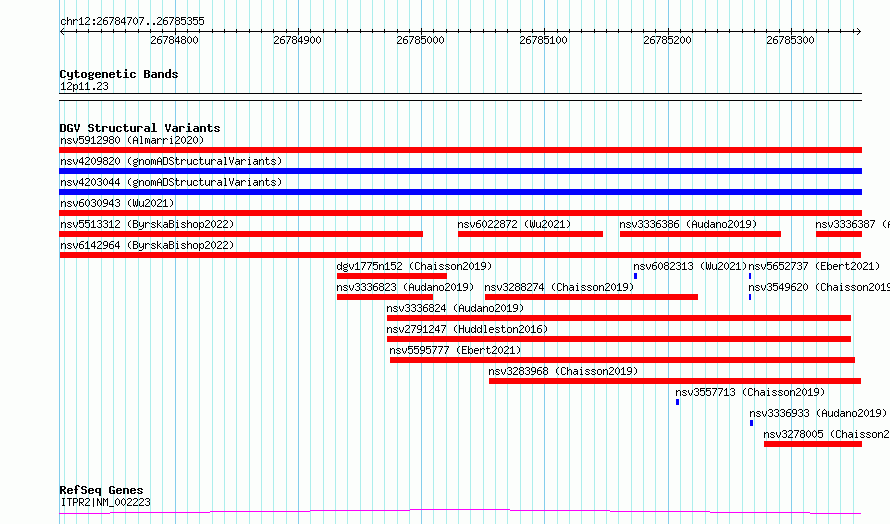Select the nsv4203044 gnomAD blue variant bar
Image resolution: width=890 pixels, height=524 pixels.
tap(460, 192)
